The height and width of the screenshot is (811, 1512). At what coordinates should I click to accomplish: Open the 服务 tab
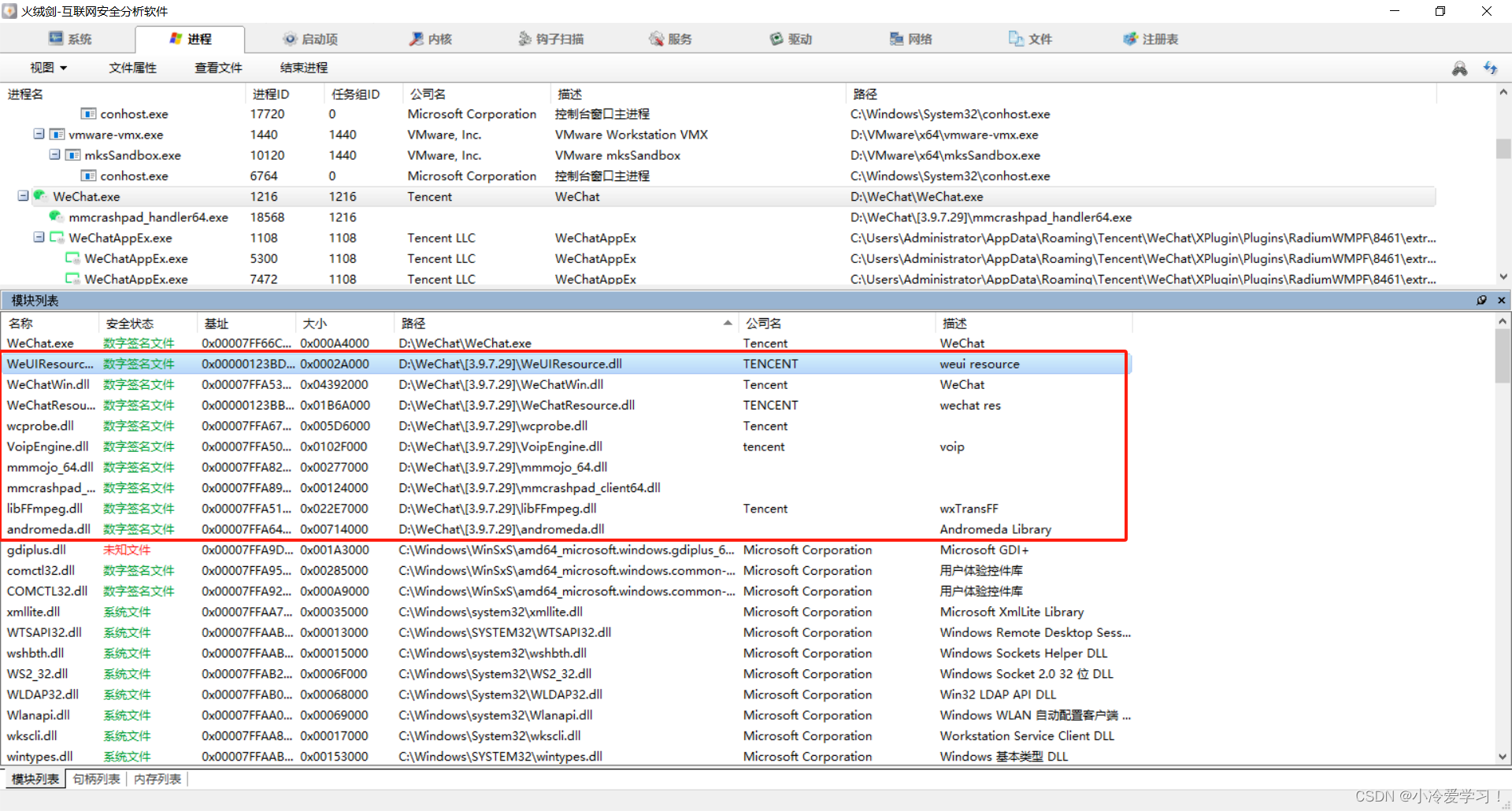click(x=670, y=39)
